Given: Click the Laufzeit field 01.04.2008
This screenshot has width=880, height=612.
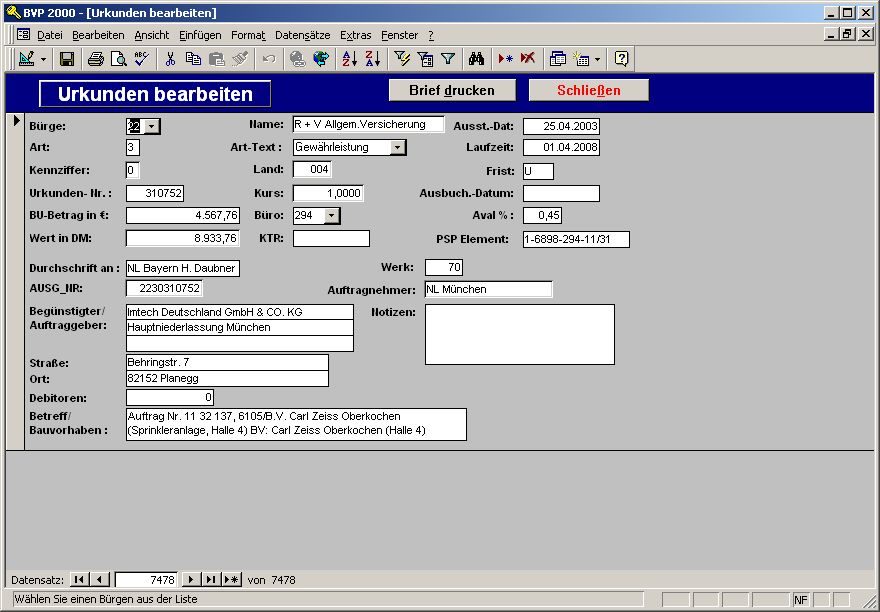Looking at the screenshot, I should click(561, 148).
